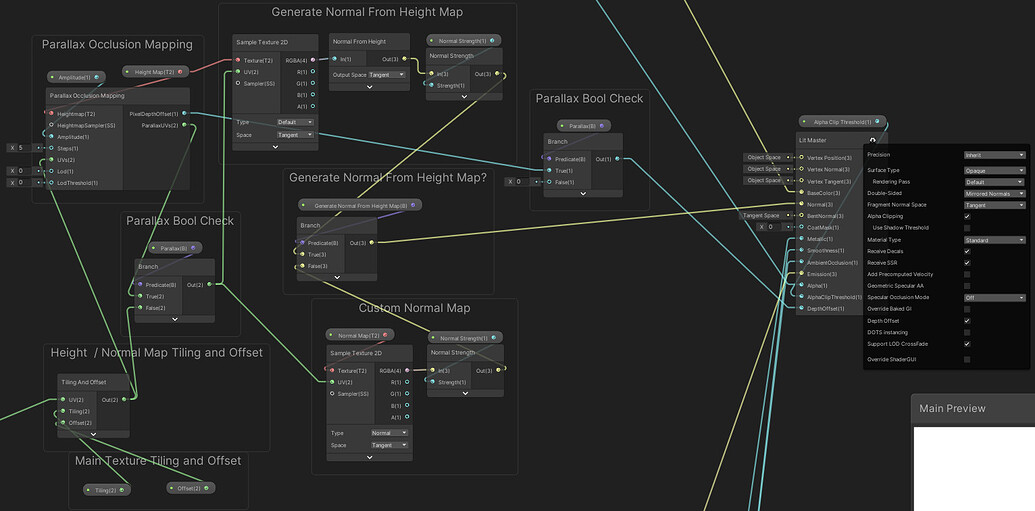The height and width of the screenshot is (511, 1035).
Task: Click the Tiling And Offset Out(2) port
Action: pyautogui.click(x=124, y=399)
